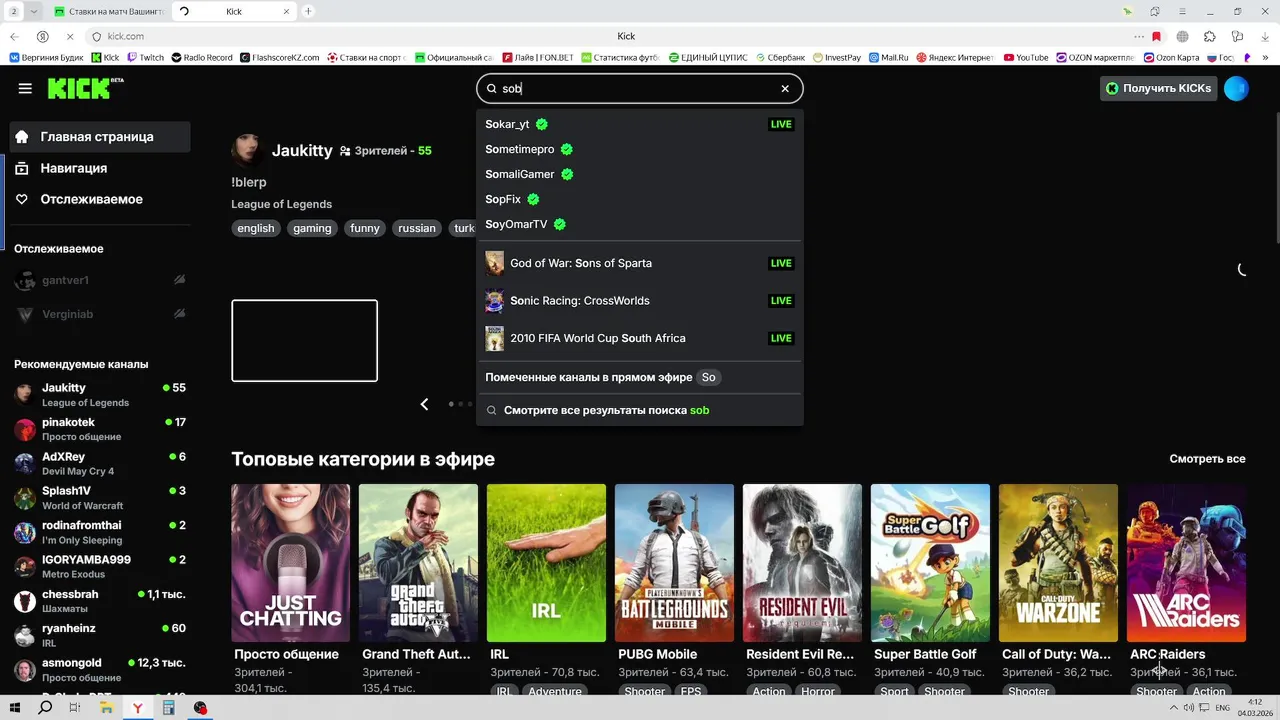Toggle notifications icon for Verginiab
The width and height of the screenshot is (1280, 720).
pyautogui.click(x=179, y=314)
